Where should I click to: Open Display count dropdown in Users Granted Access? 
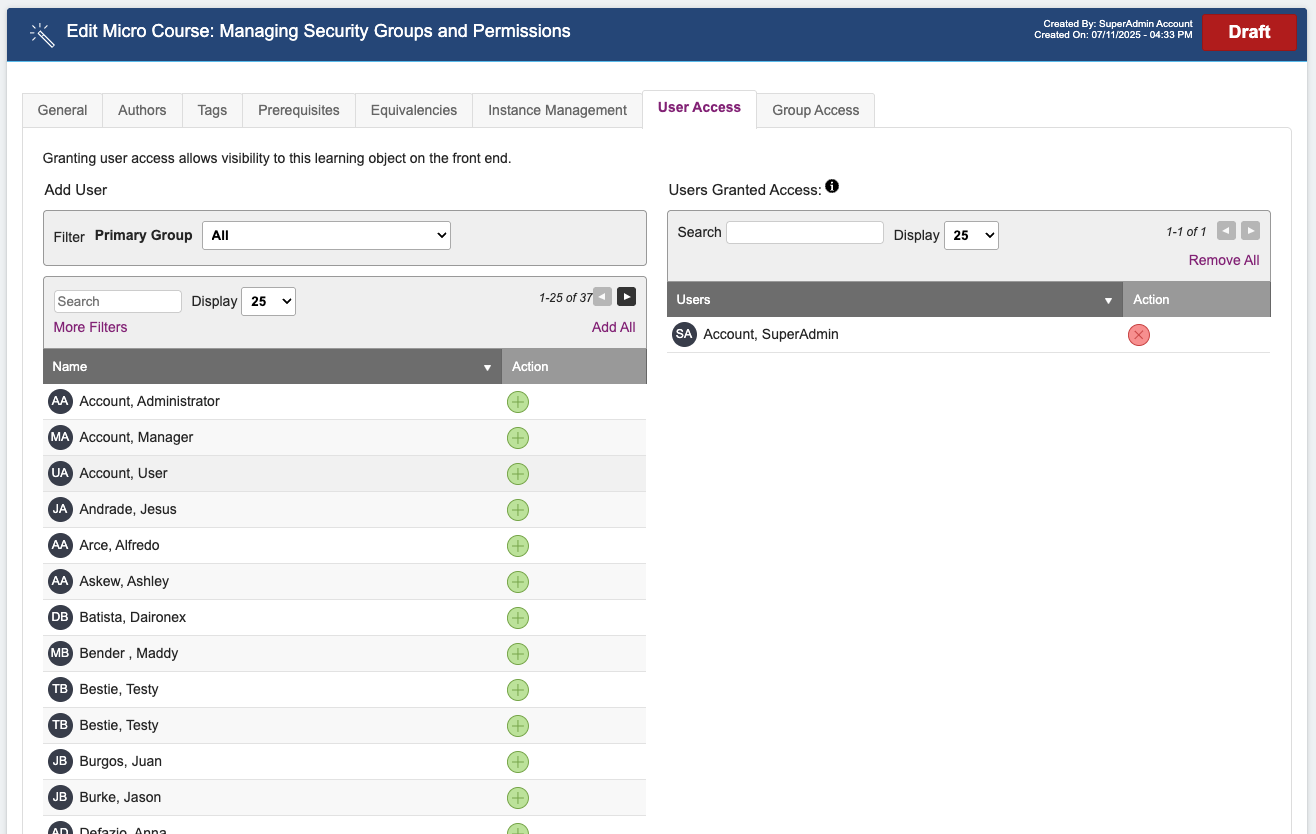point(971,235)
